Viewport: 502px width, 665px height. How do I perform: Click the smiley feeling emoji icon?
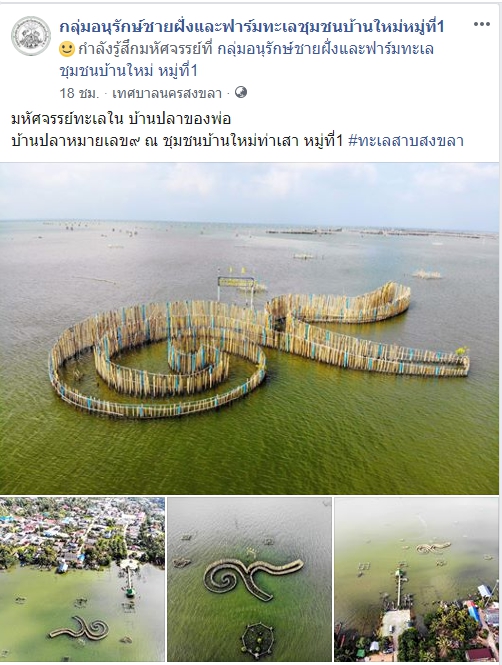coord(67,49)
